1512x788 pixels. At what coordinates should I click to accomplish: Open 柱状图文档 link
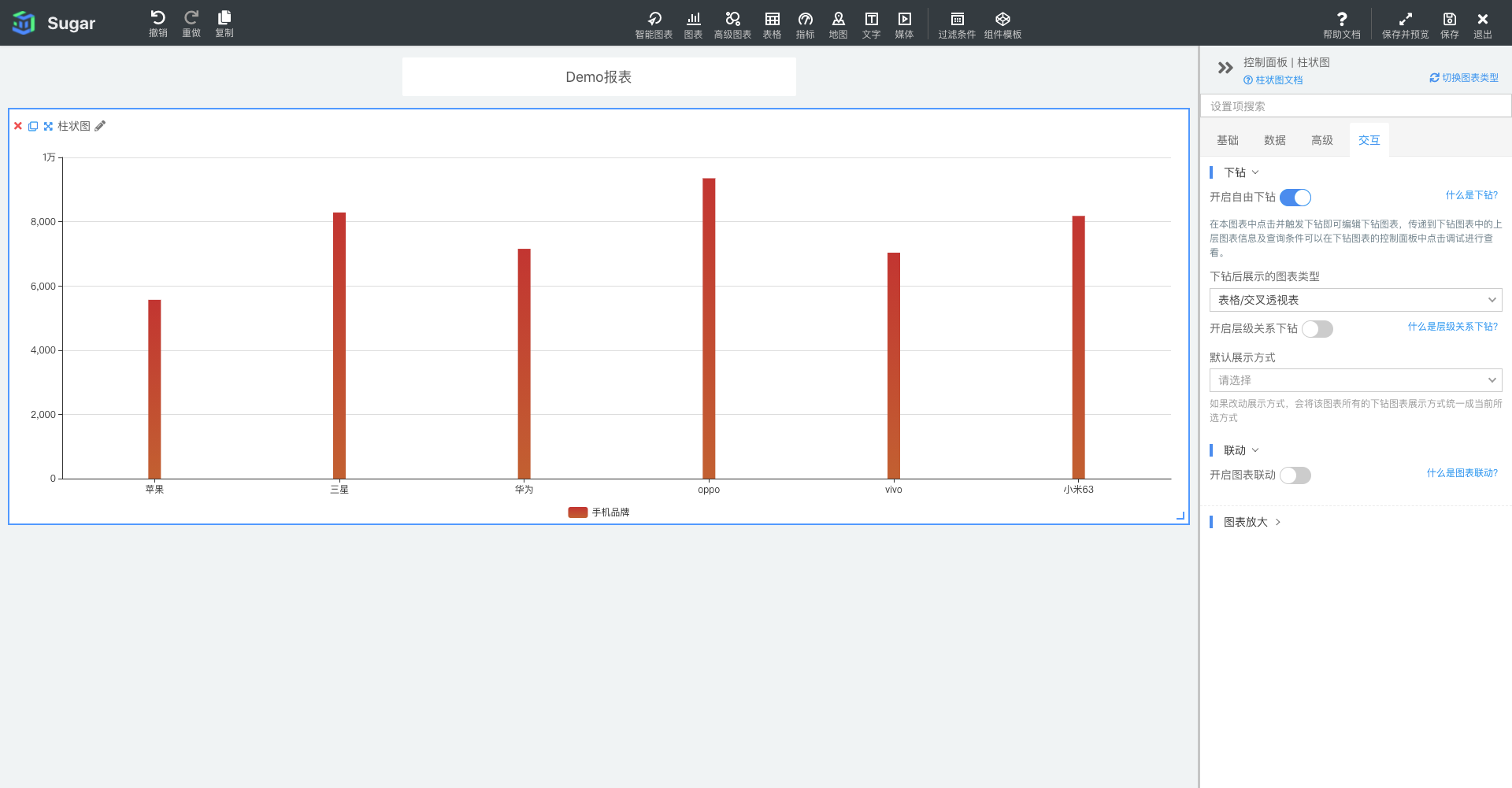click(x=1273, y=80)
